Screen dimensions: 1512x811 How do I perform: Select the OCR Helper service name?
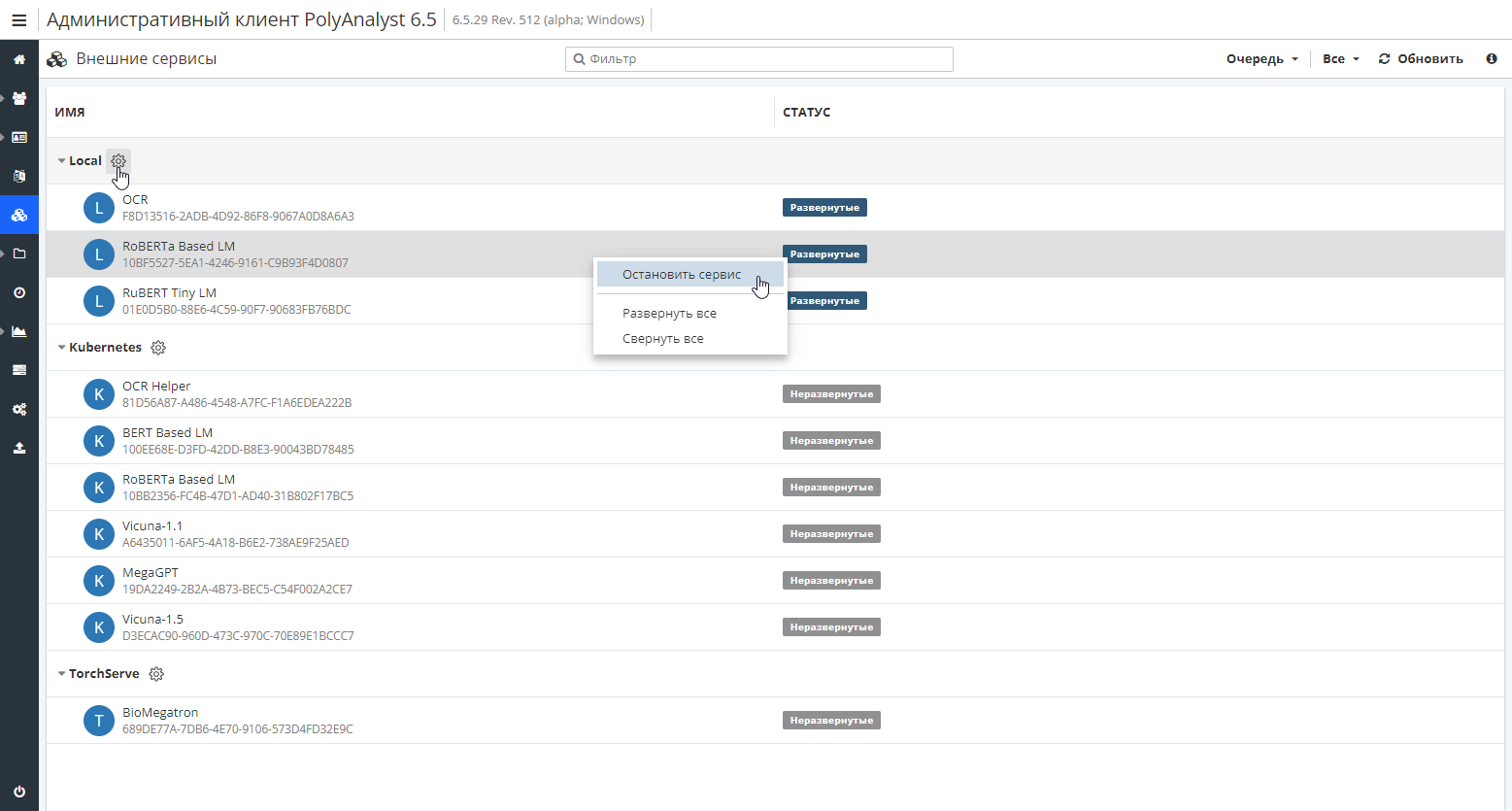click(156, 387)
